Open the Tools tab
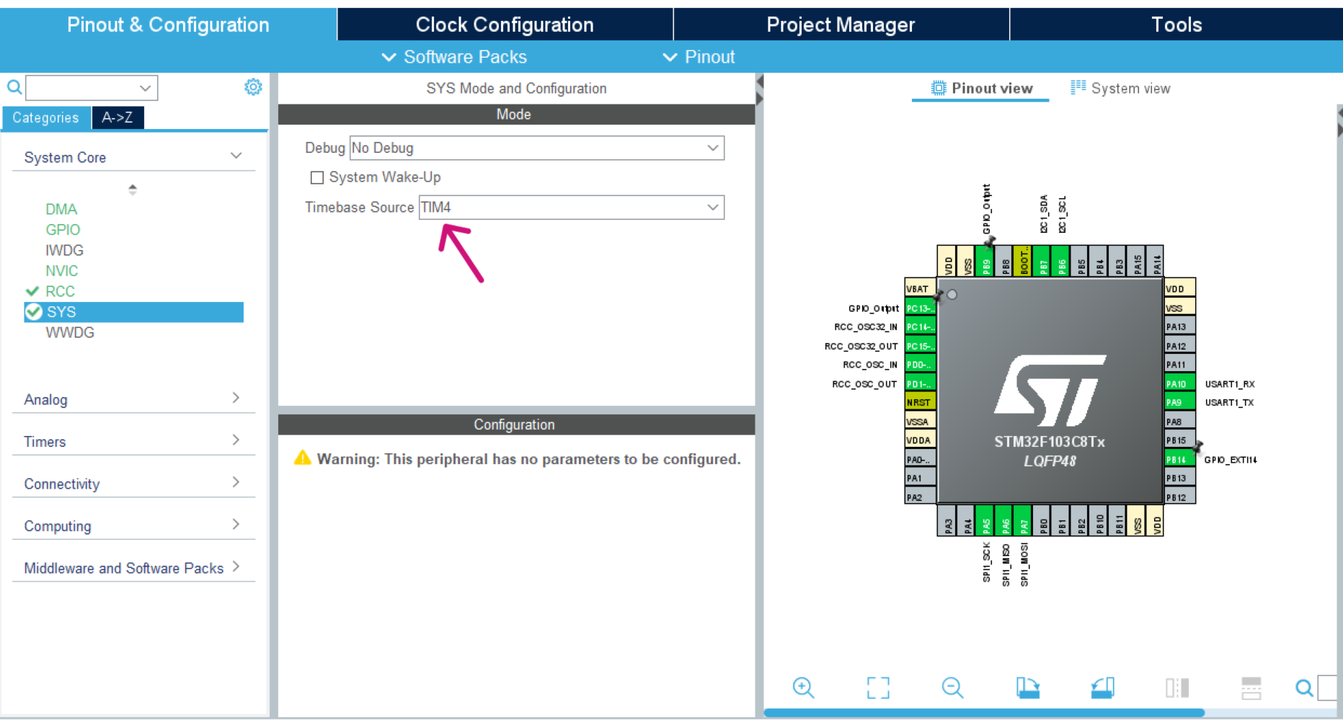1343x720 pixels. click(1176, 24)
